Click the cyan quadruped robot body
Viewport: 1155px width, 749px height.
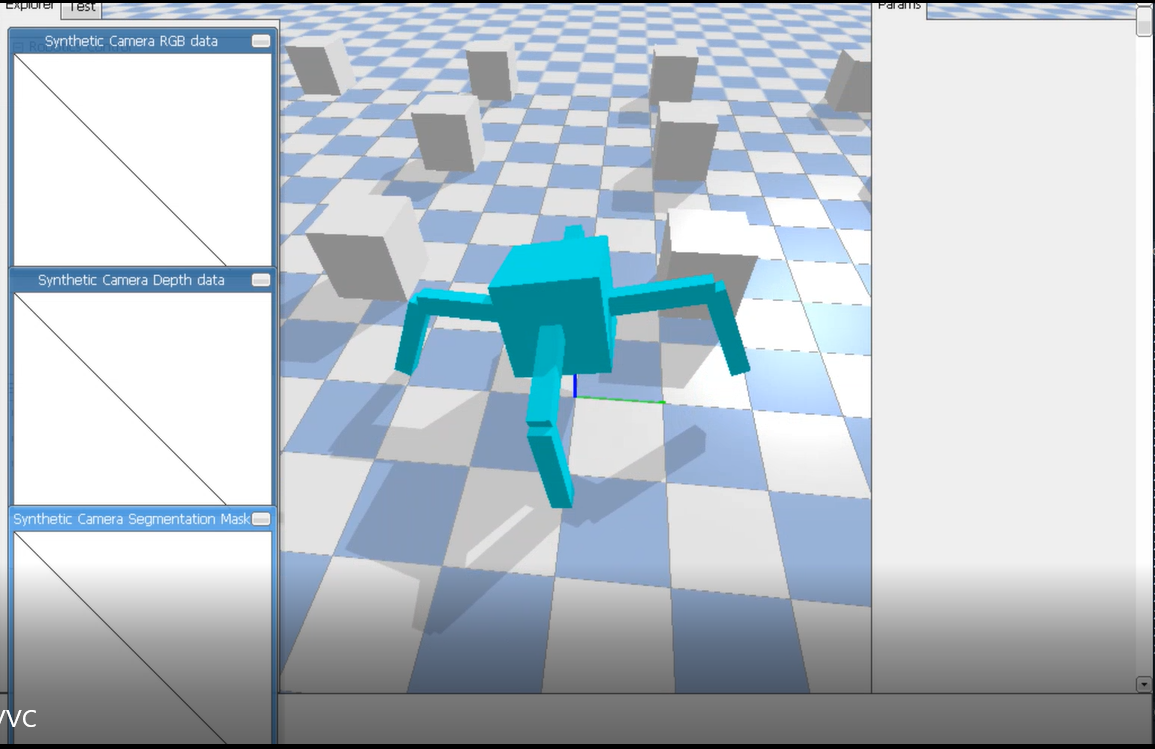tap(554, 306)
